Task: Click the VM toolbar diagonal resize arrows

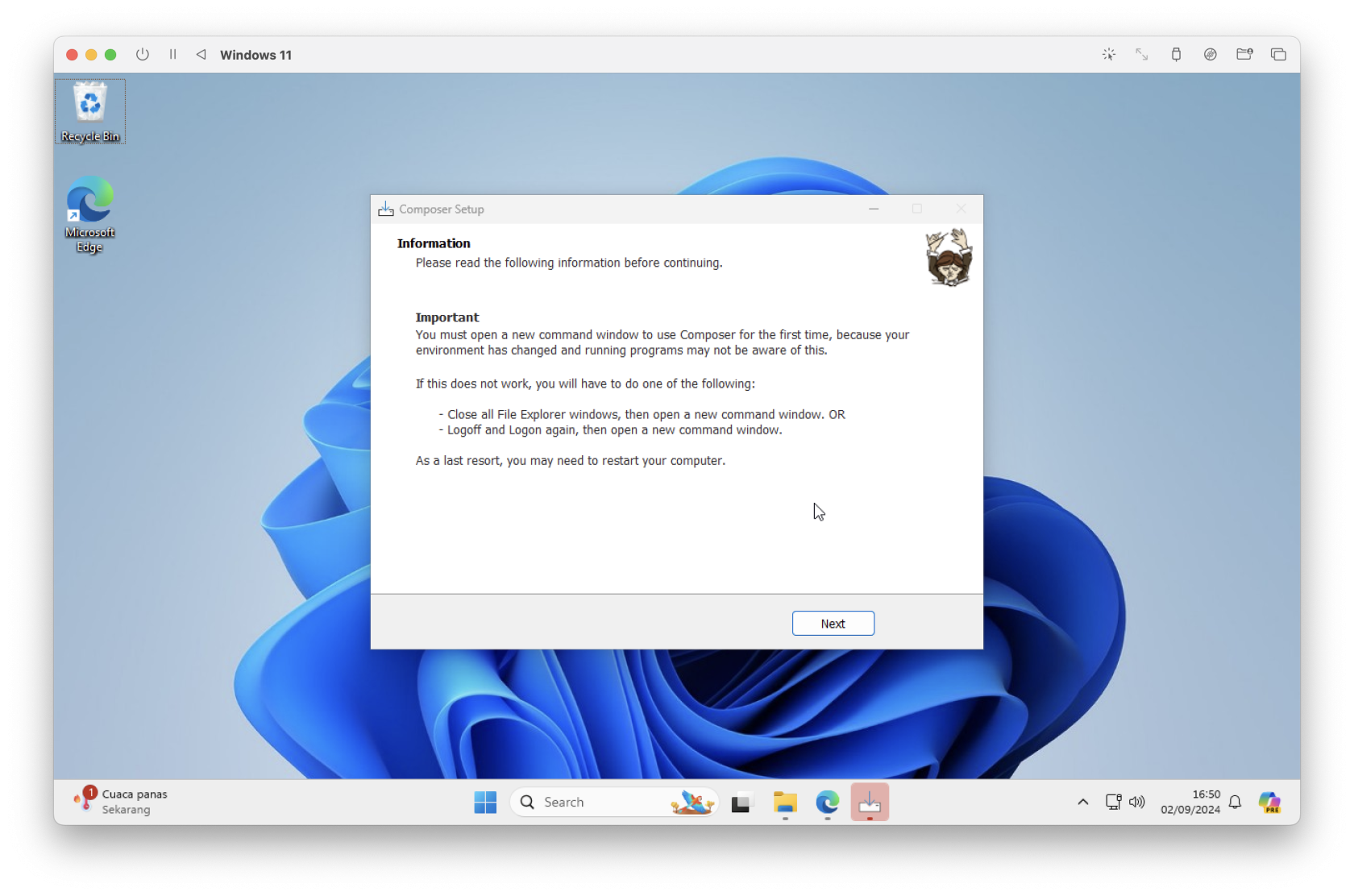Action: click(x=1142, y=55)
